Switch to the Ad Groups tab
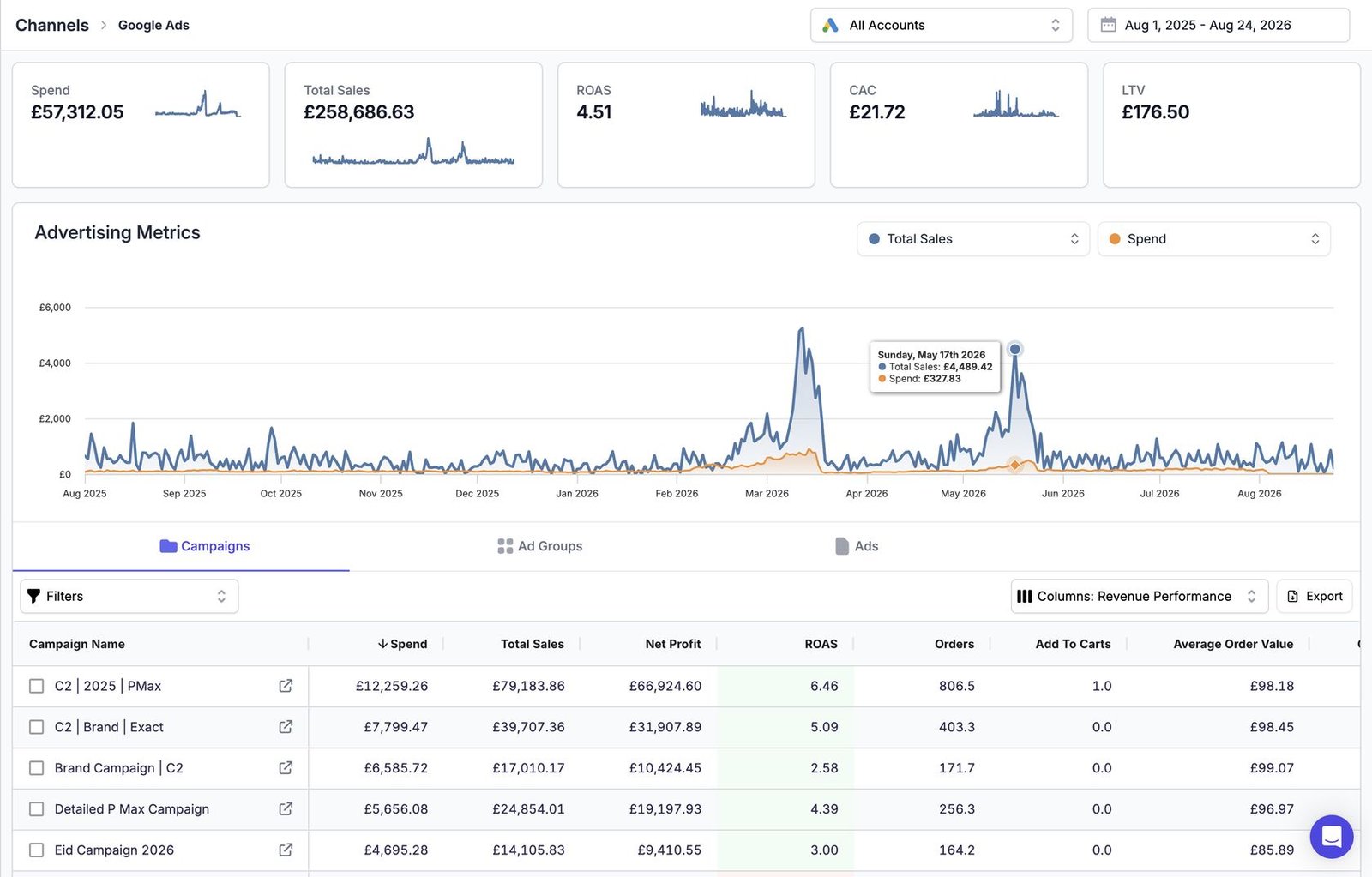 (x=539, y=546)
